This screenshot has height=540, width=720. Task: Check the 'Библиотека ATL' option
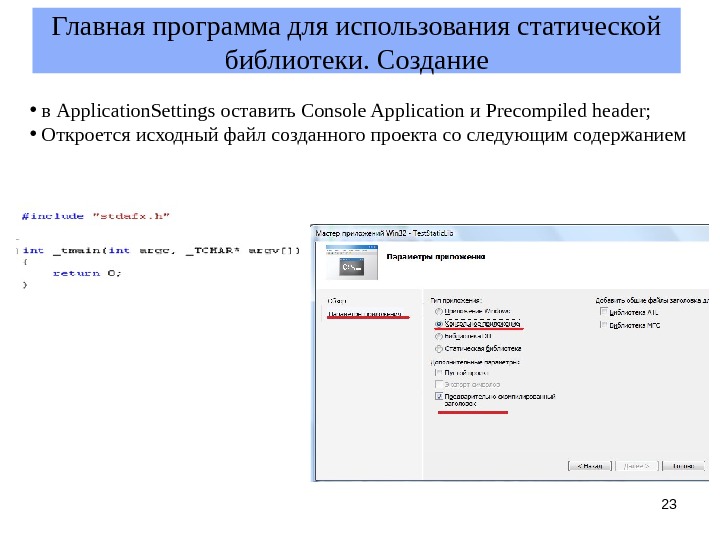click(604, 312)
